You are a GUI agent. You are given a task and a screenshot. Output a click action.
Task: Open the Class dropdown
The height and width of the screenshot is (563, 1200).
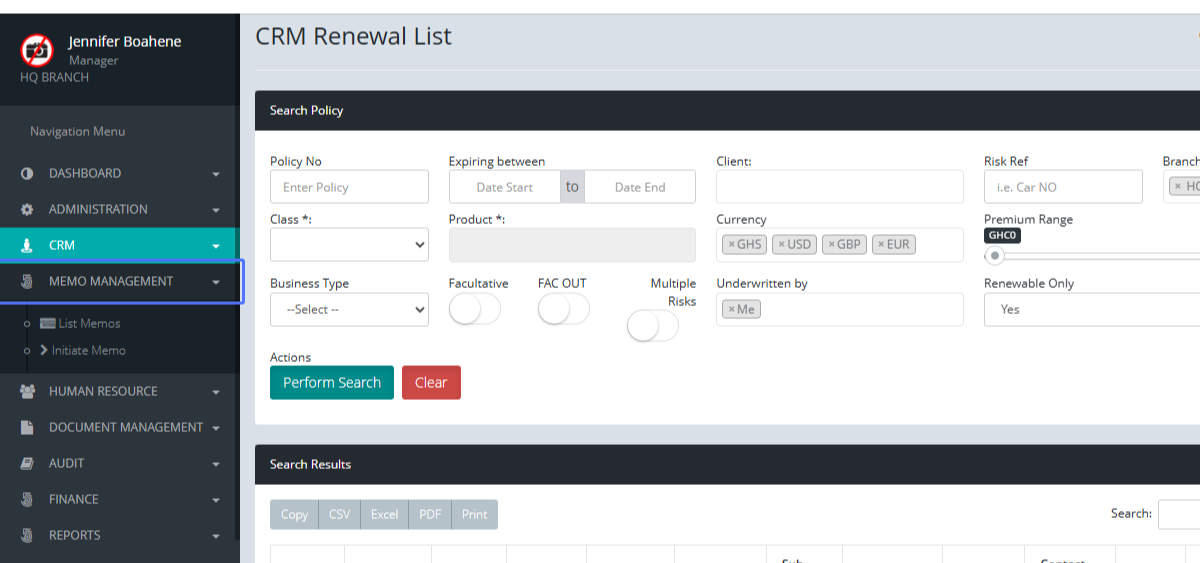(x=349, y=244)
